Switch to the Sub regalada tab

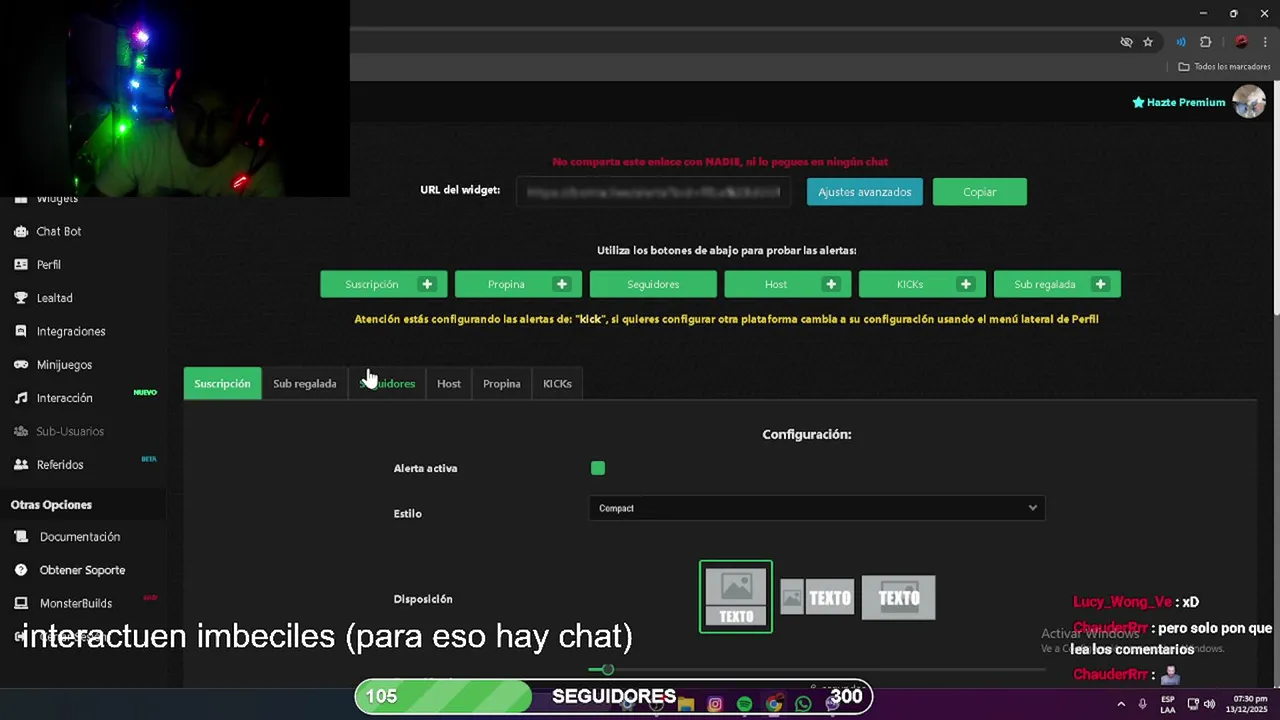pyautogui.click(x=305, y=383)
